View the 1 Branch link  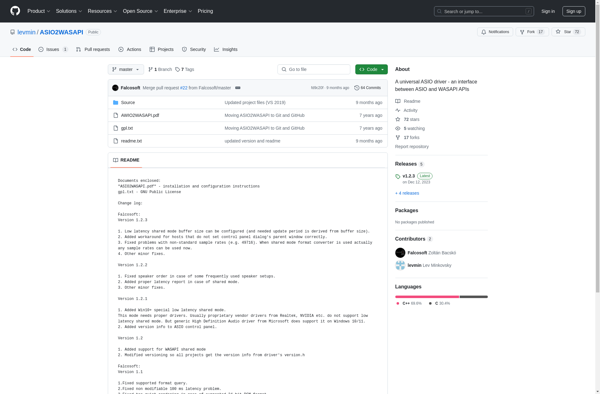pos(160,69)
